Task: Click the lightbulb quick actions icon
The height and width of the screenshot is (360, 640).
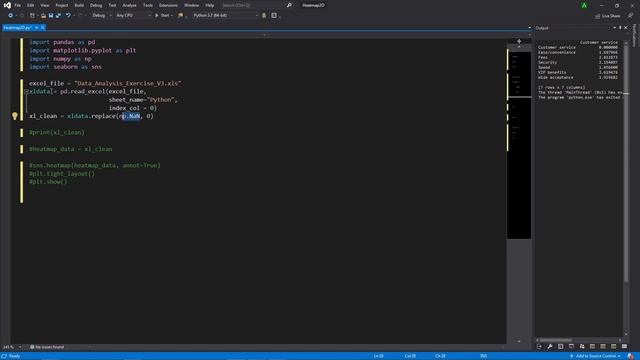Action: [15, 116]
